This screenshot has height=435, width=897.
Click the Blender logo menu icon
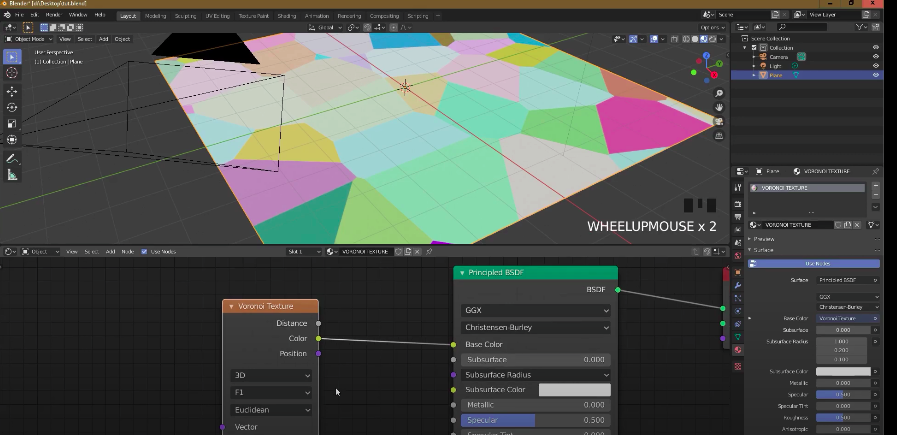[x=7, y=15]
